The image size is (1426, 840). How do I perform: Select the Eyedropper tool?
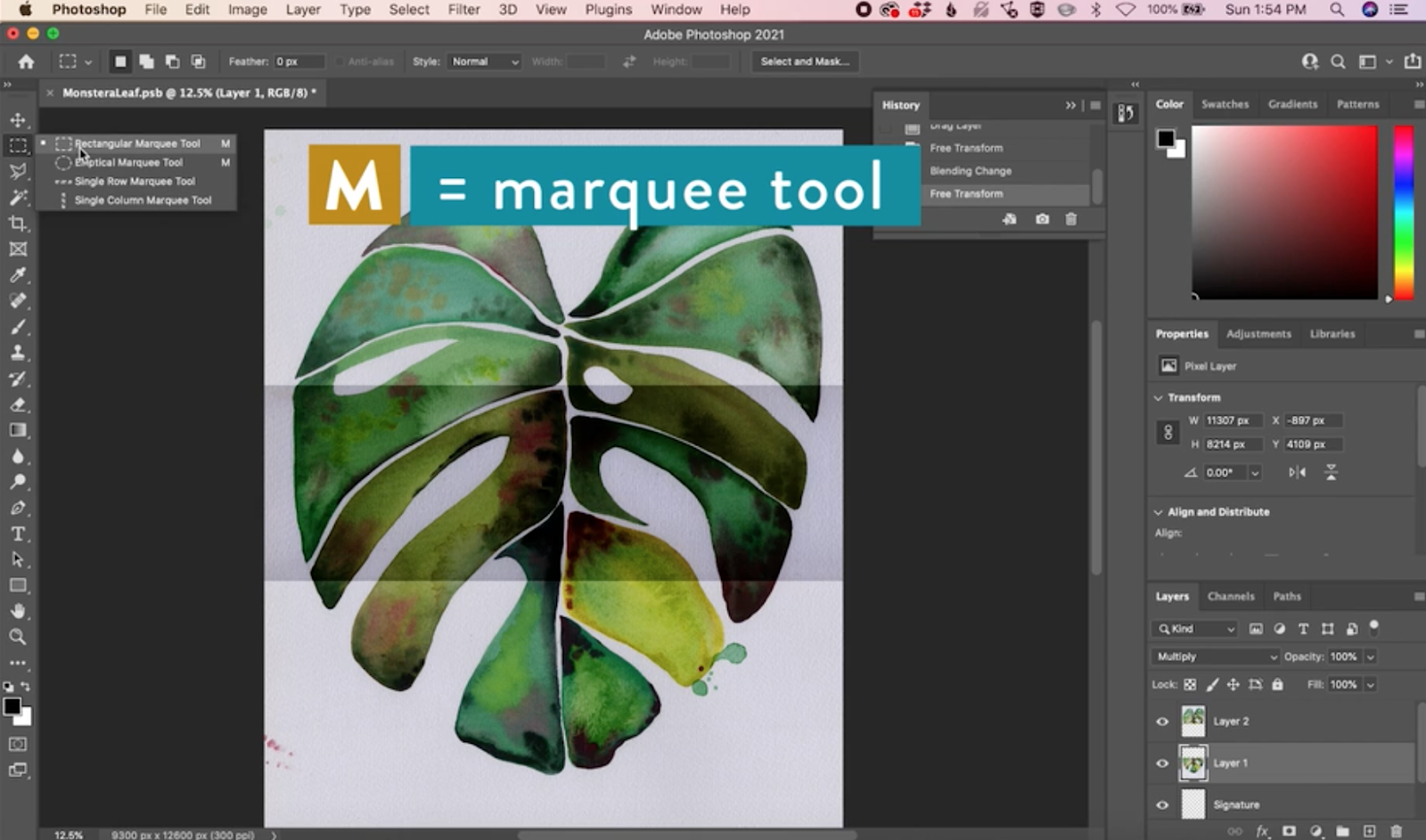(x=18, y=275)
